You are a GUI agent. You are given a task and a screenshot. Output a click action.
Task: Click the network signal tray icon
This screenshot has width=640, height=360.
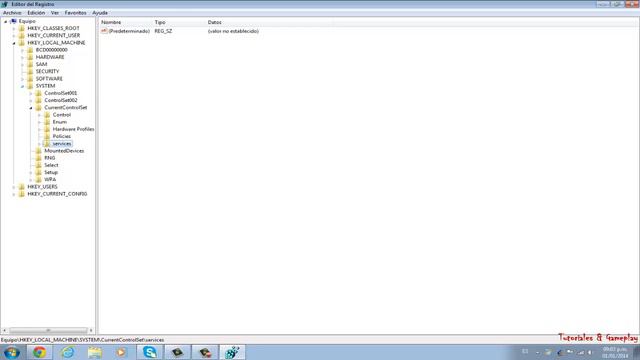pos(580,352)
